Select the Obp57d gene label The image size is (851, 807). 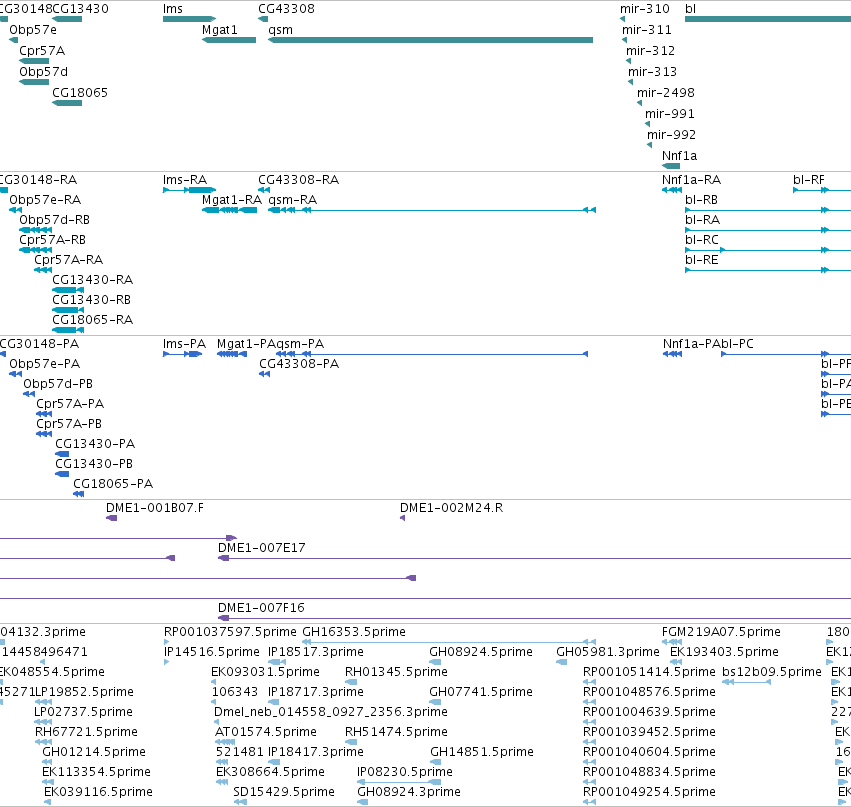[43, 72]
